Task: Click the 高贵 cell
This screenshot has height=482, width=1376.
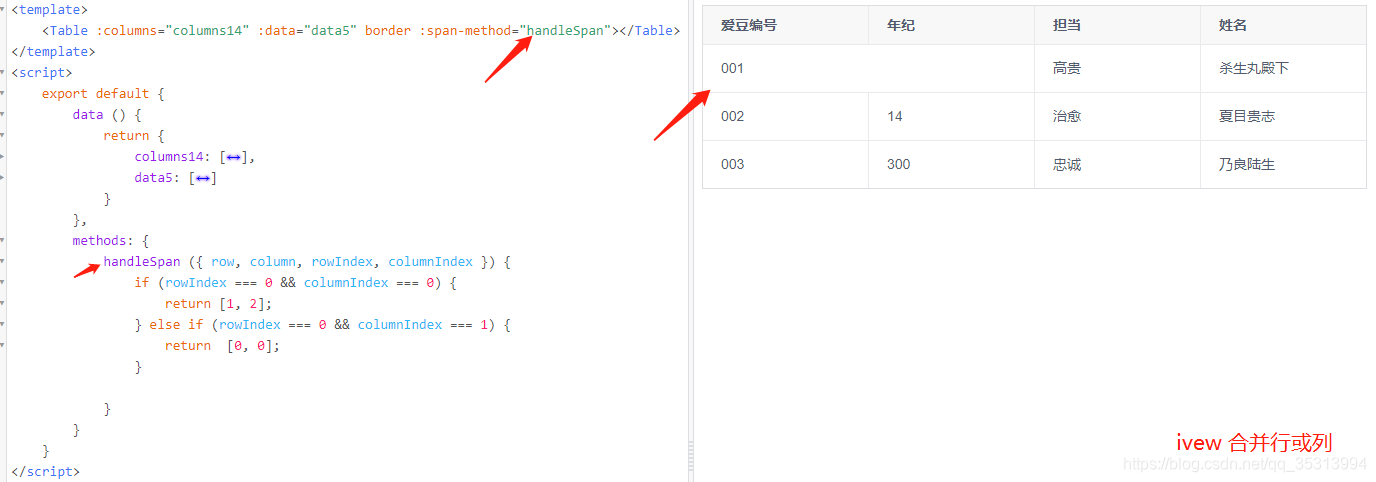Action: (x=1117, y=69)
